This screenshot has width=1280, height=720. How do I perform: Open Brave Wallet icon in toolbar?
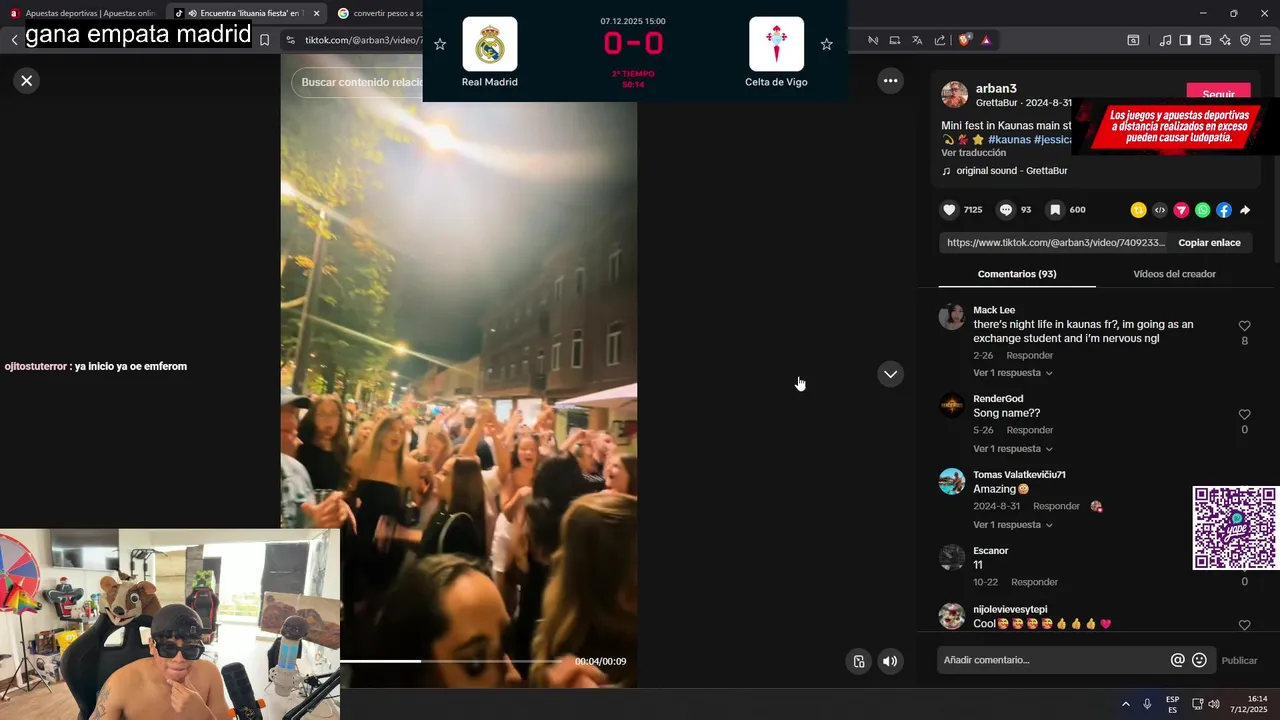click(1205, 40)
